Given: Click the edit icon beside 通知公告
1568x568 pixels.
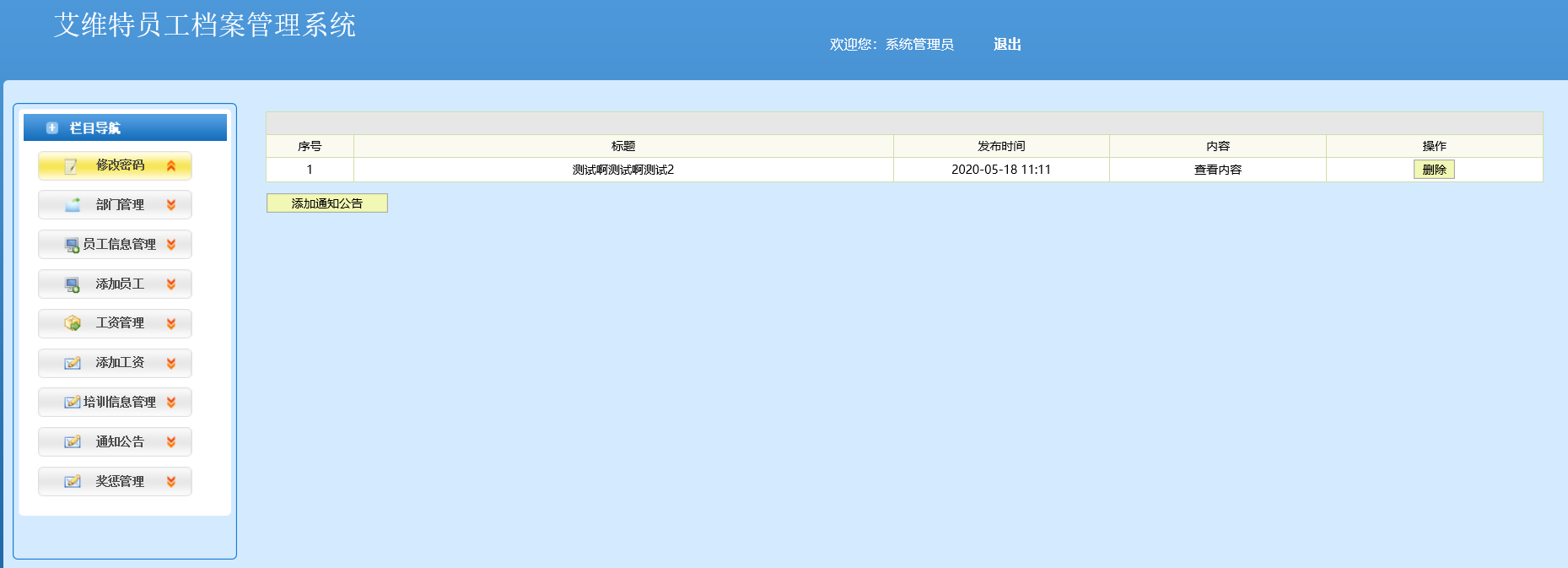Looking at the screenshot, I should 73,442.
